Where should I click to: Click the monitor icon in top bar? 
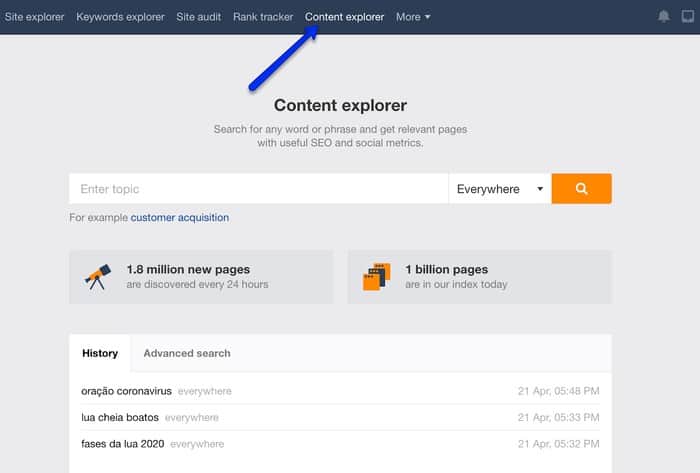[688, 17]
